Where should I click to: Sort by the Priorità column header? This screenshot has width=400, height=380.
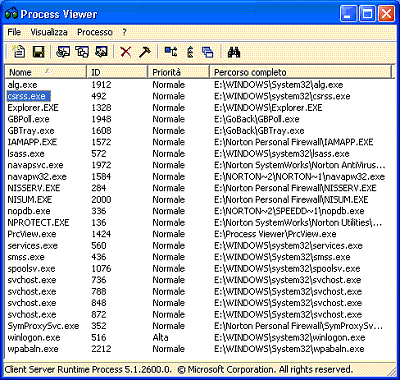(178, 72)
